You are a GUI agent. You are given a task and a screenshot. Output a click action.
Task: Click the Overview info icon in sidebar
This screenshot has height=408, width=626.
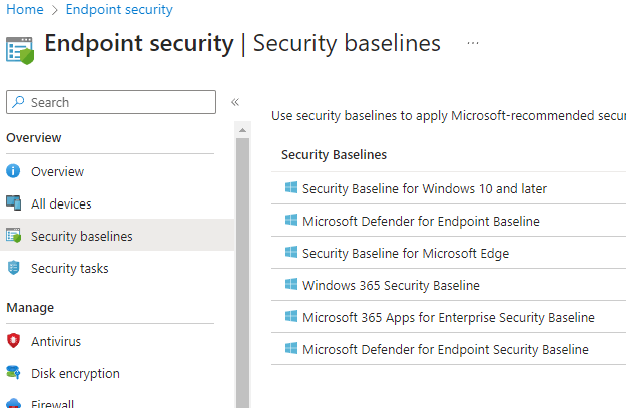click(14, 171)
